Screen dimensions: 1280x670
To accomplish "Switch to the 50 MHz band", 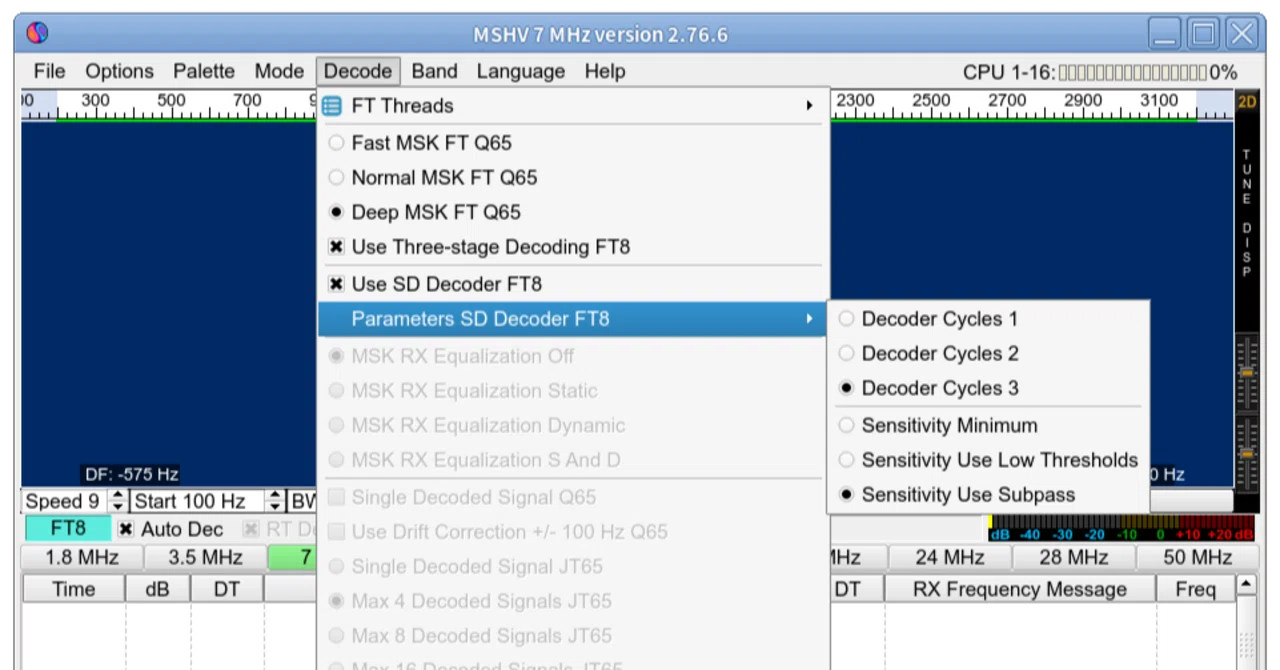I will tap(1197, 558).
